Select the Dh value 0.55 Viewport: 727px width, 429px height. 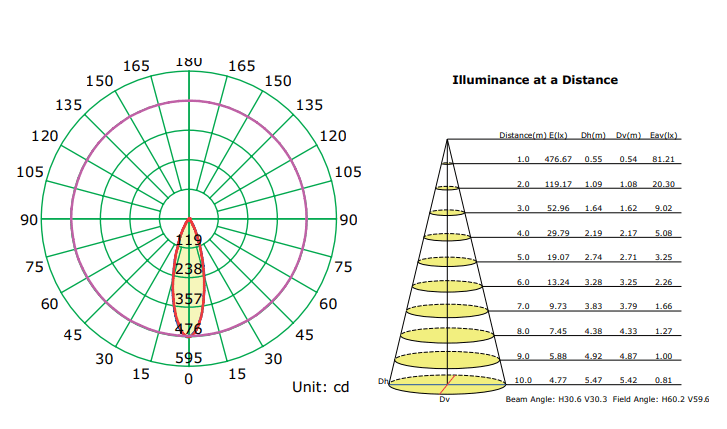593,159
